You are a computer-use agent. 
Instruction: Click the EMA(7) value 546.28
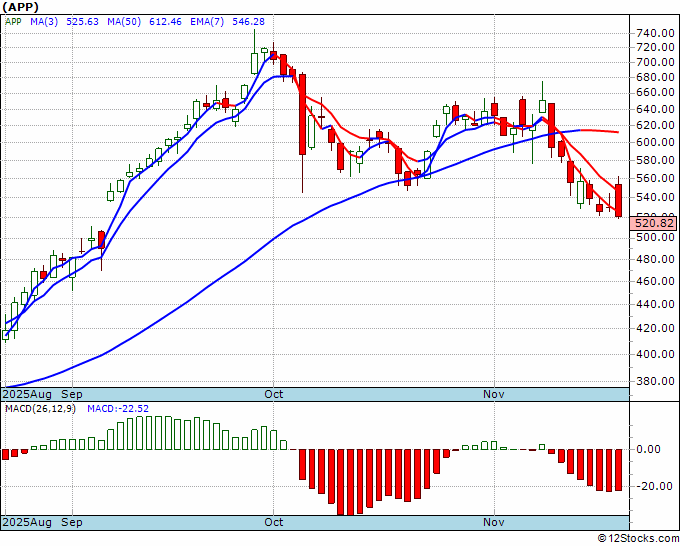pos(248,22)
